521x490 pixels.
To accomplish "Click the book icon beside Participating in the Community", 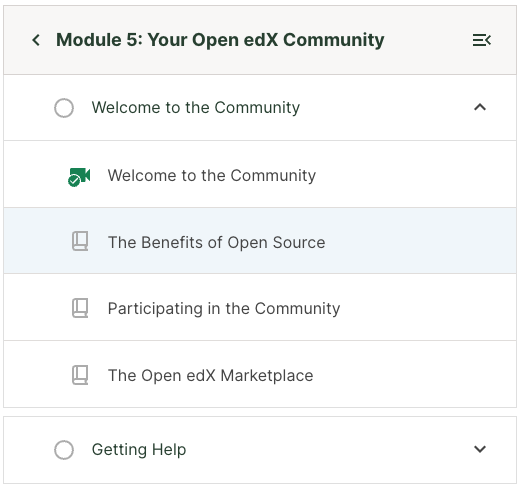I will click(80, 308).
